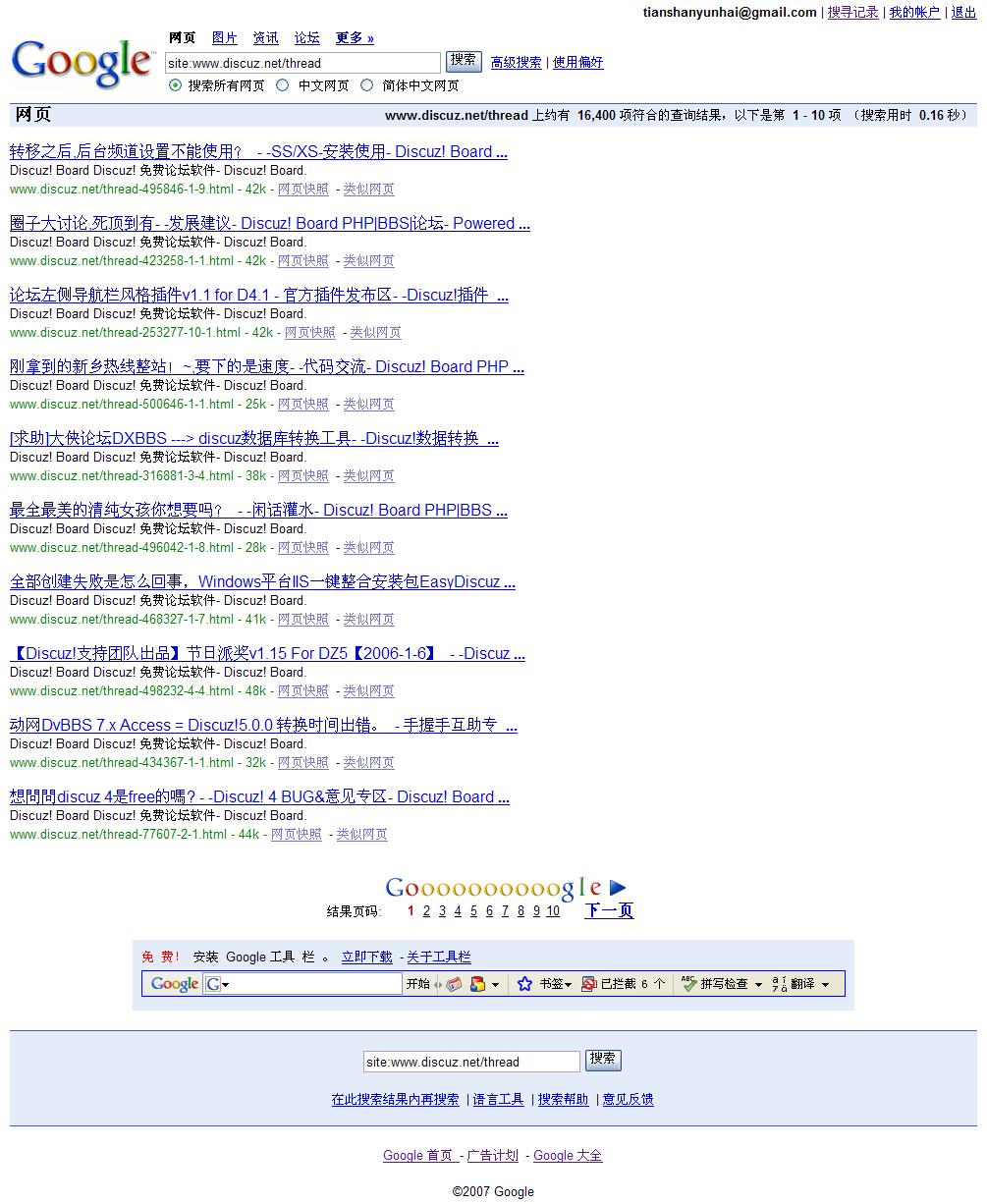Click the Gooooooooooogle pagination logo
Viewport: 987px width, 1204px height.
pos(493,888)
